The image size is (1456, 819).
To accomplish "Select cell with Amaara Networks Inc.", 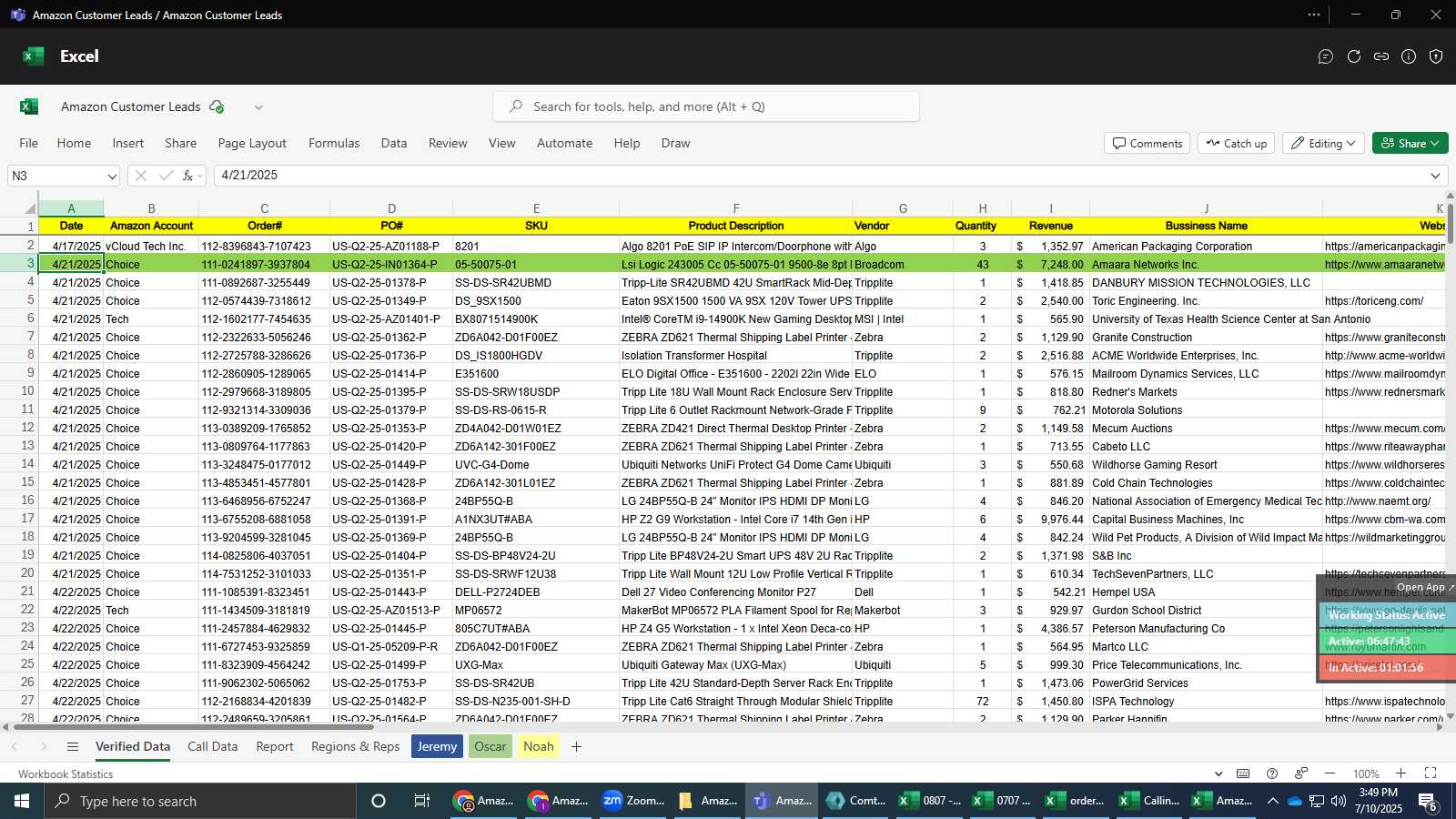I will (x=1206, y=265).
